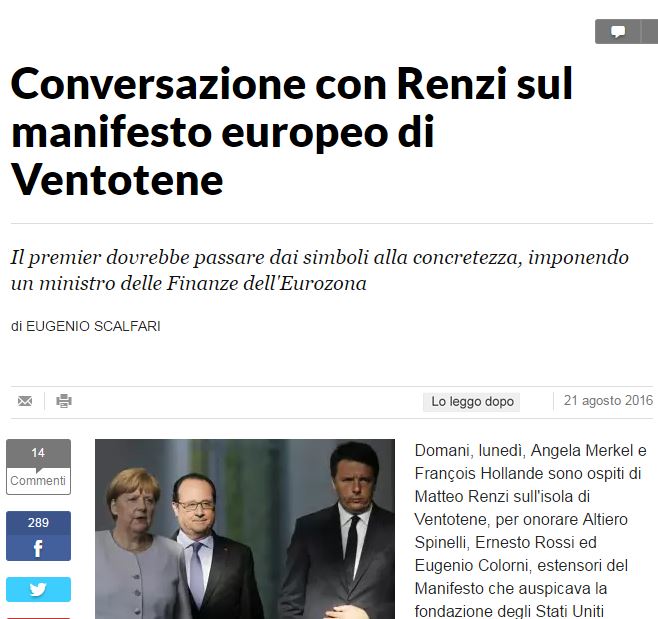This screenshot has width=658, height=619.
Task: Click the Lo leggo dopo button
Action: coord(472,402)
